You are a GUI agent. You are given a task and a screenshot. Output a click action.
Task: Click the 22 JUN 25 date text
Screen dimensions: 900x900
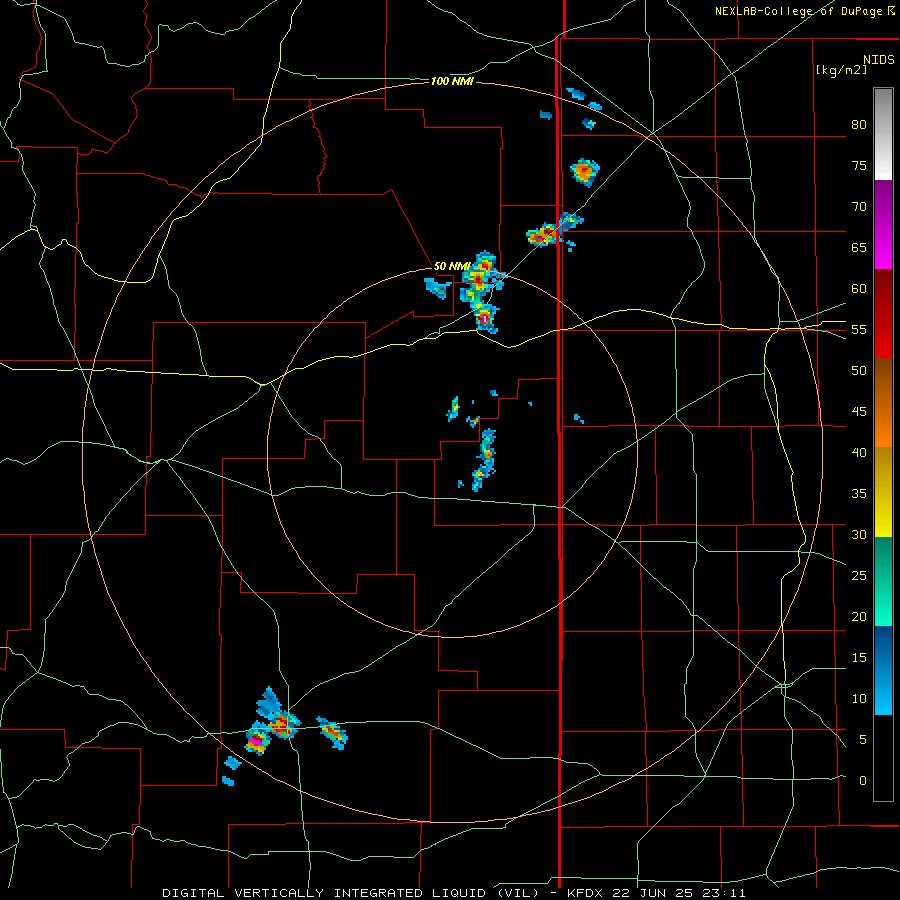[655, 893]
